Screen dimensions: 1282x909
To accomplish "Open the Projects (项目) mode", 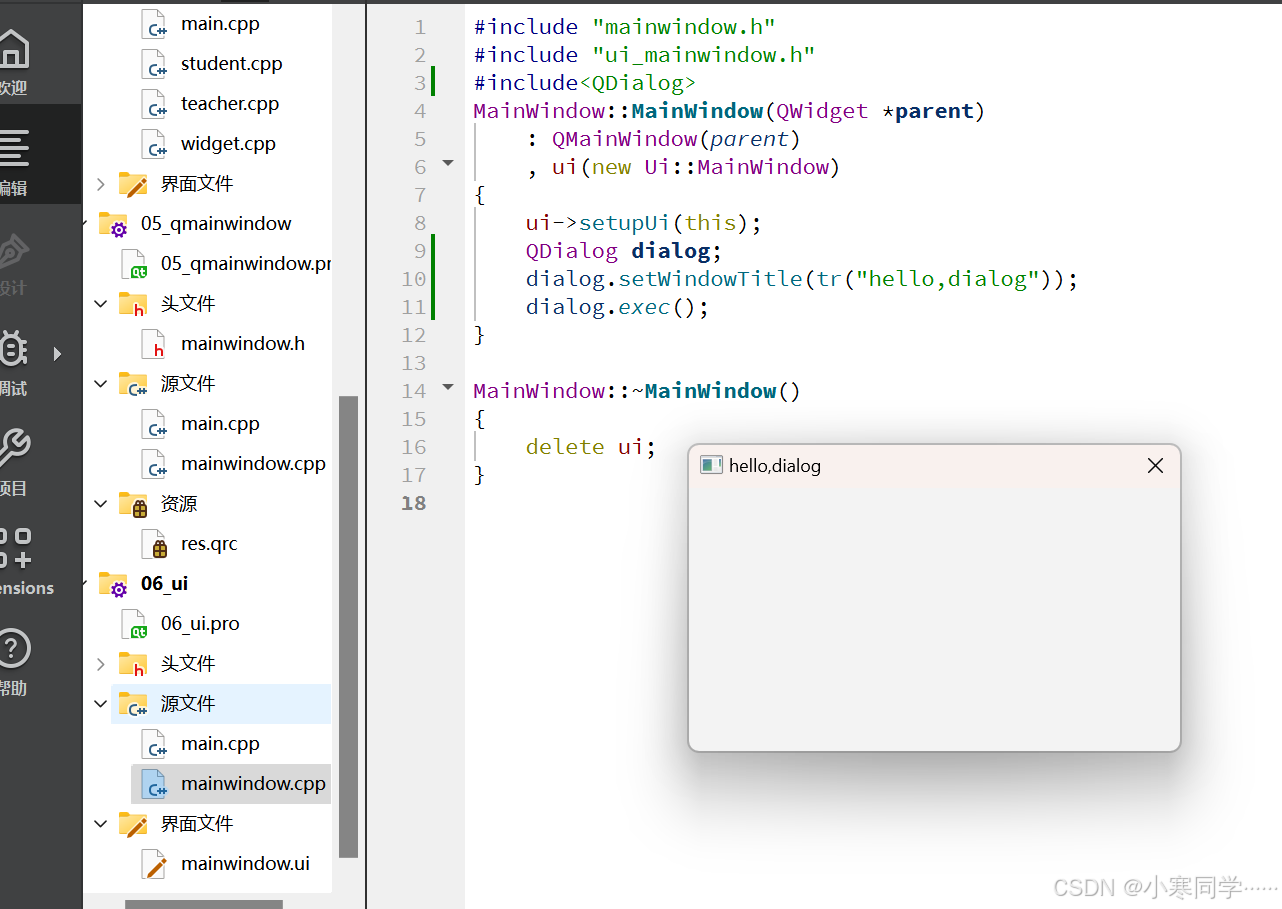I will pyautogui.click(x=14, y=460).
